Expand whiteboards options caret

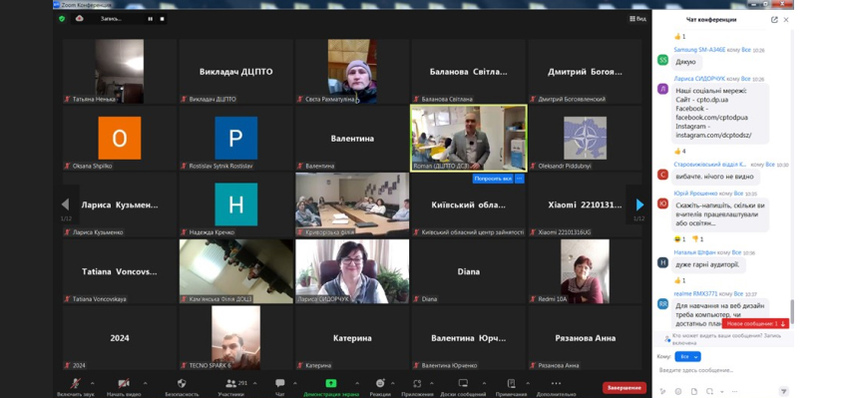pos(485,383)
